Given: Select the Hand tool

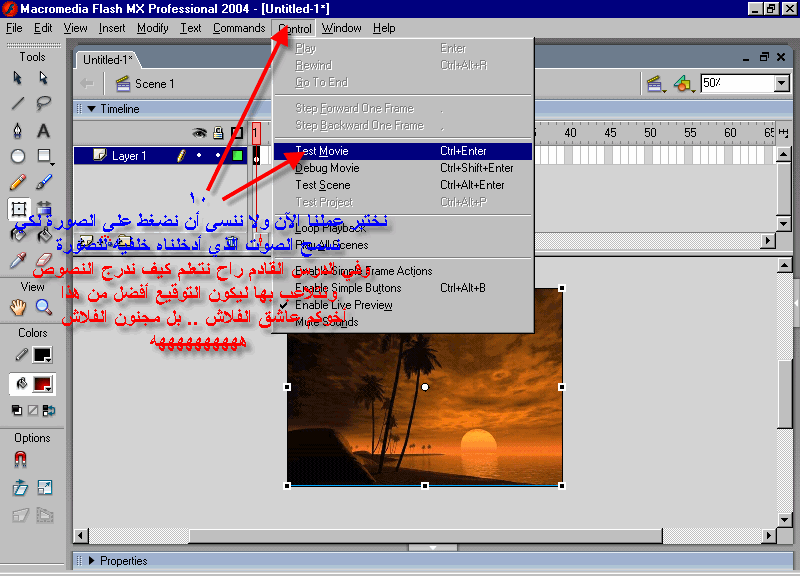Looking at the screenshot, I should coord(18,307).
